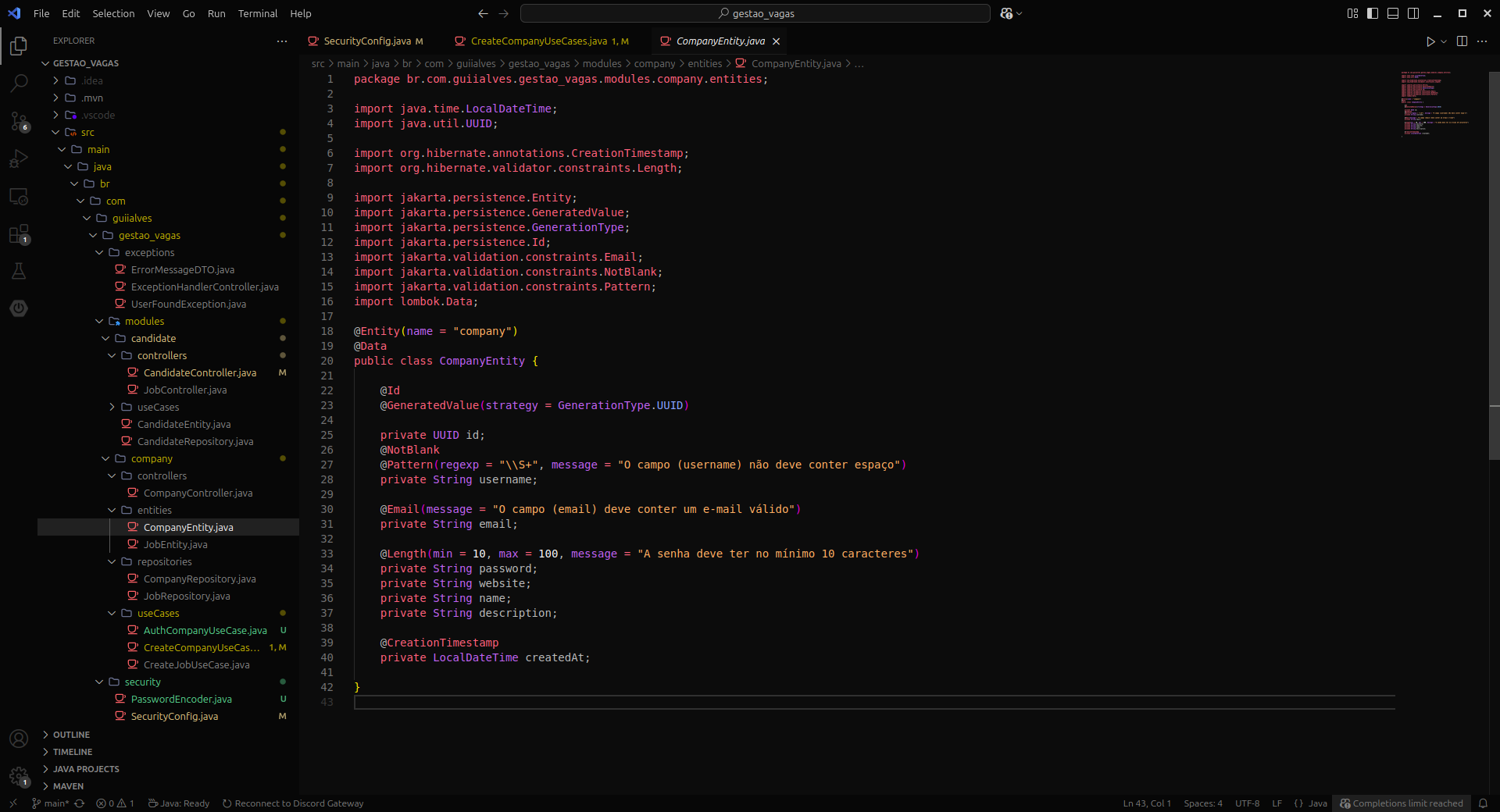Expand the .idea folder

coord(55,80)
